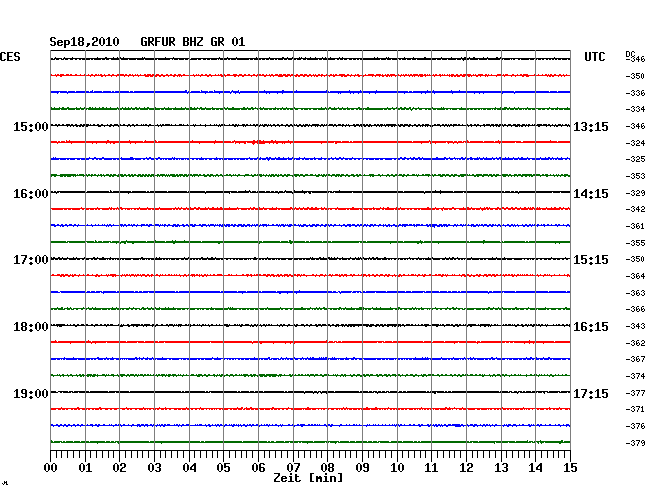Viewport: 650px width, 494px height.
Task: Click the DC value -364
Action: (635, 276)
